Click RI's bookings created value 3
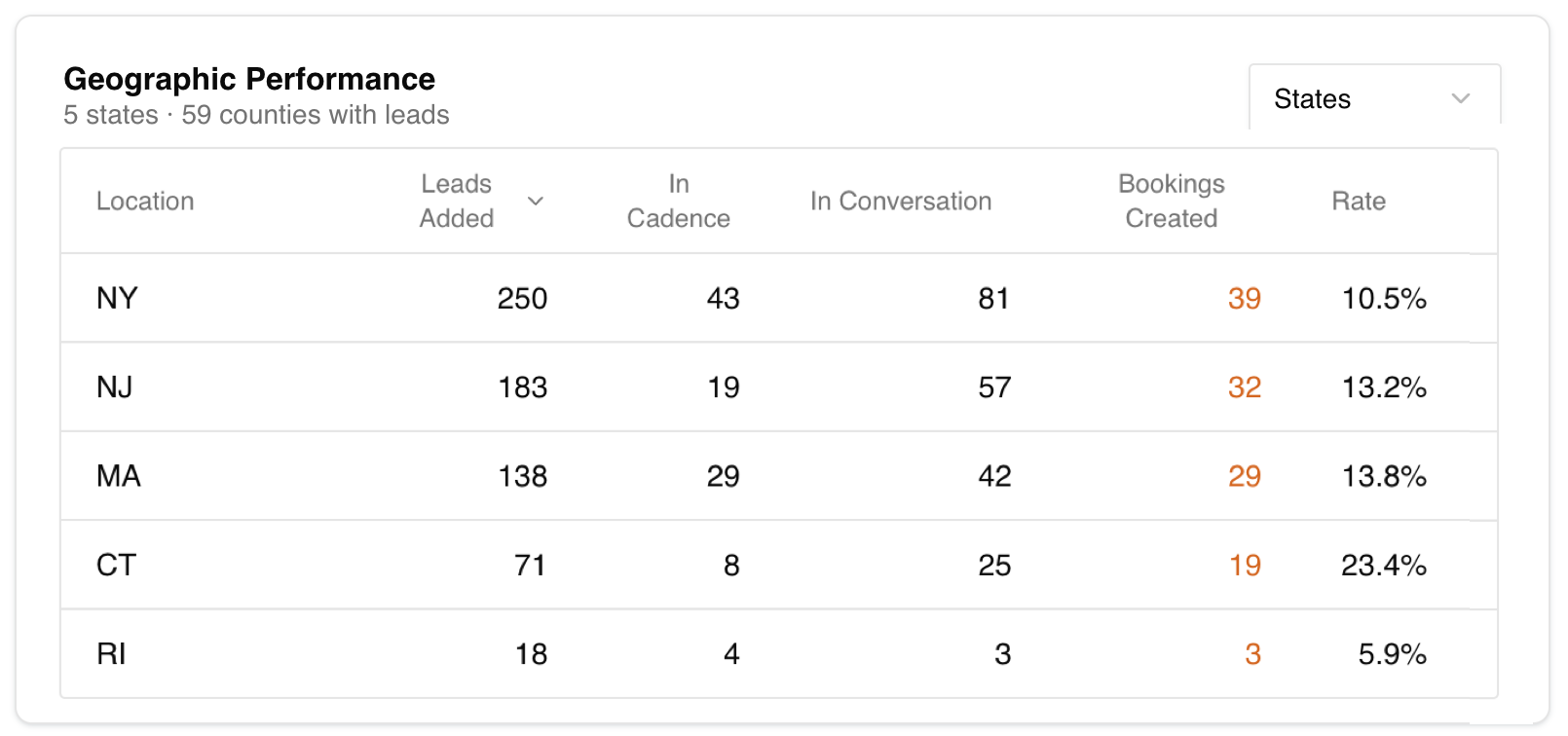 (1251, 654)
